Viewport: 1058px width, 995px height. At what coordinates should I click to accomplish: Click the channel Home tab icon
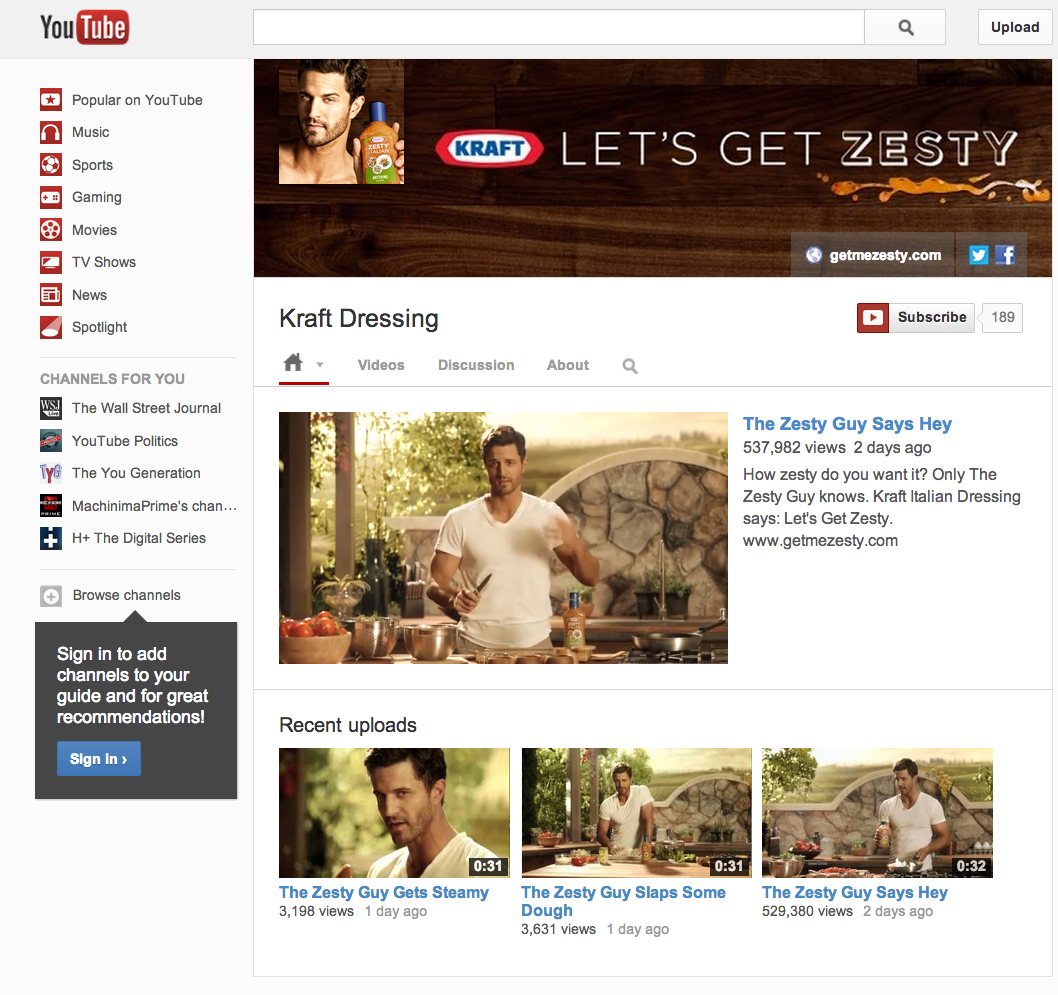tap(293, 363)
